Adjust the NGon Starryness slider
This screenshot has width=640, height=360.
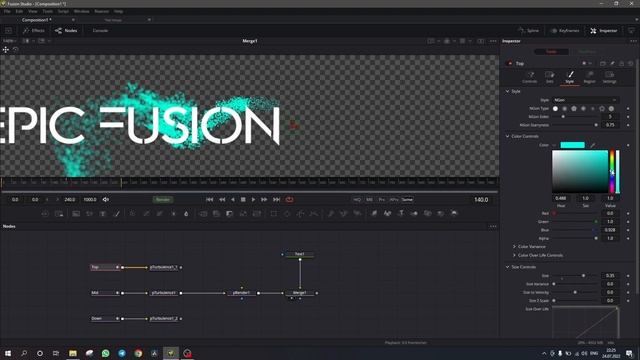pyautogui.click(x=575, y=125)
